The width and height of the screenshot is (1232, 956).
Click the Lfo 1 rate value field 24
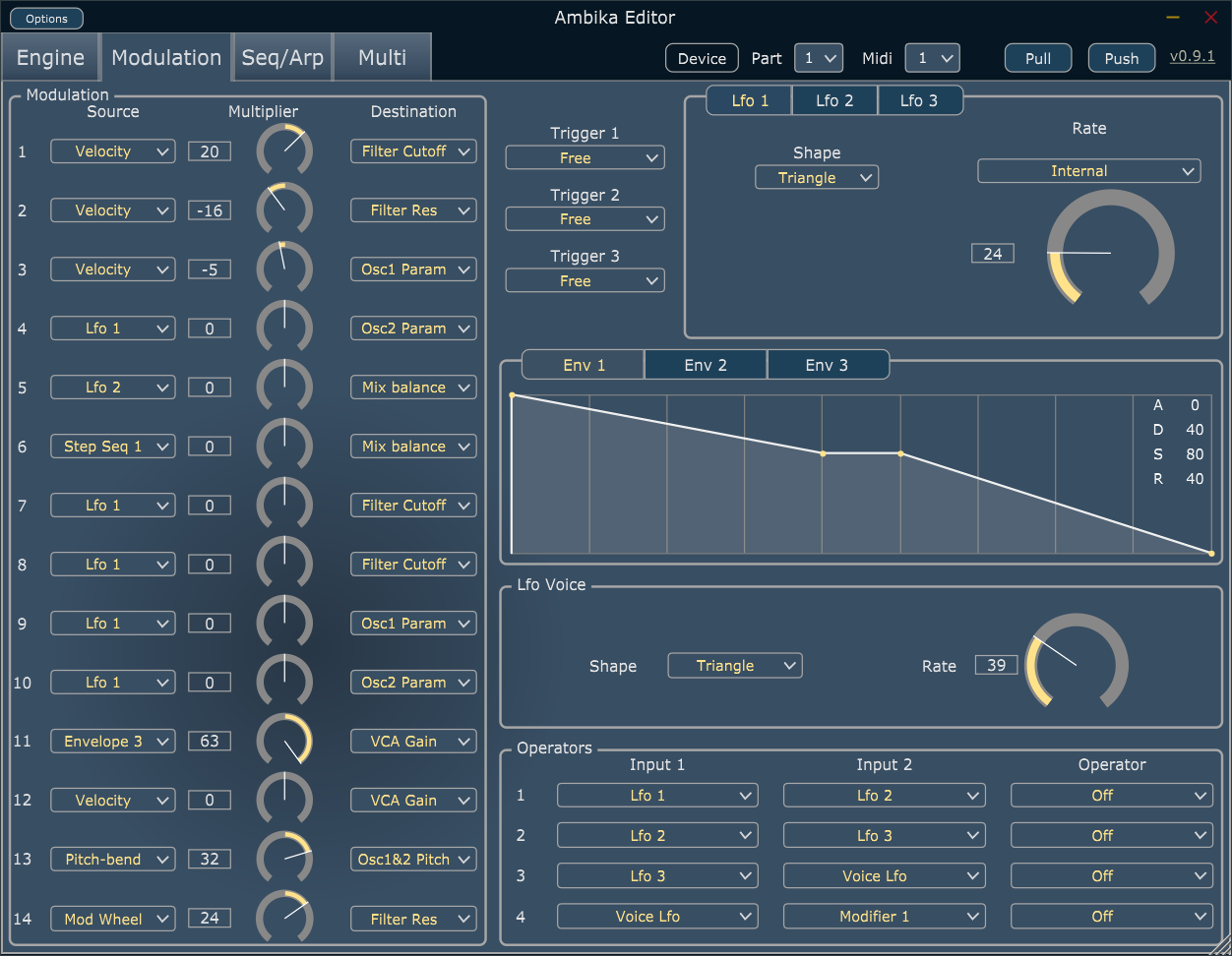click(993, 254)
